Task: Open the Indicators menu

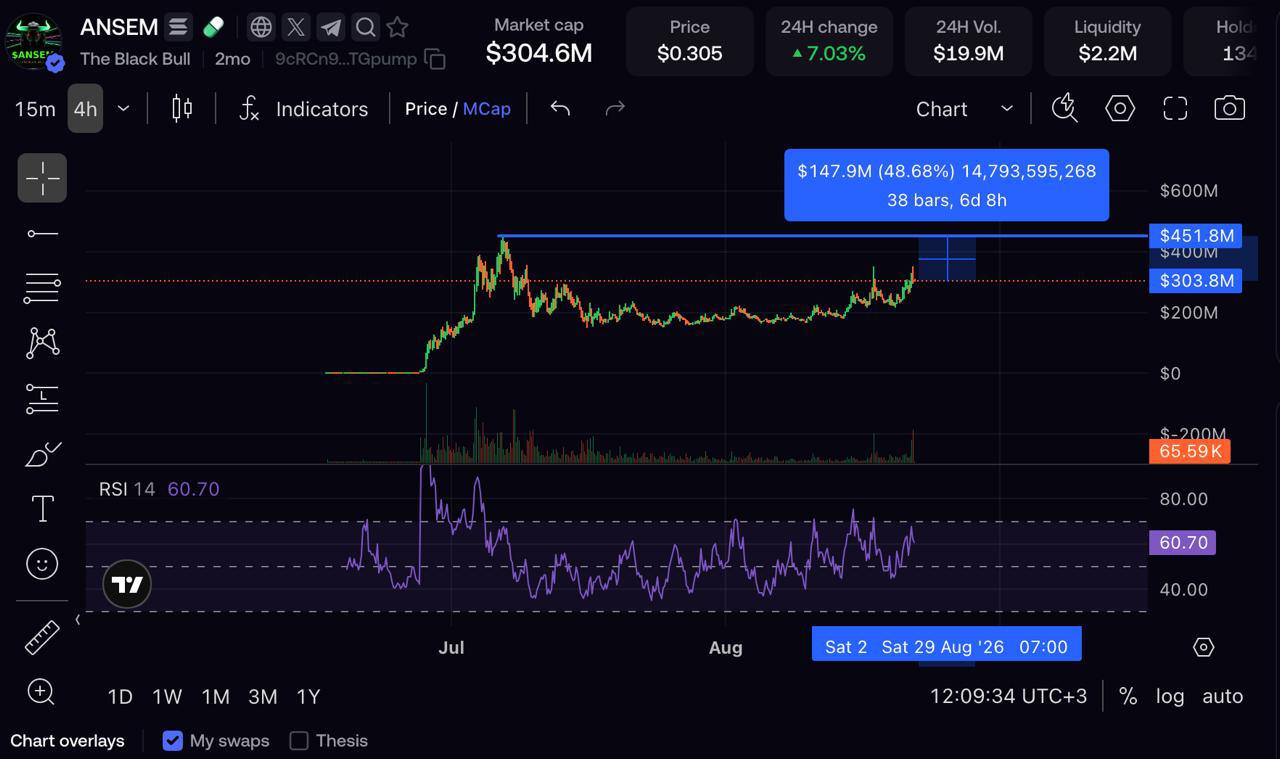Action: pyautogui.click(x=304, y=108)
